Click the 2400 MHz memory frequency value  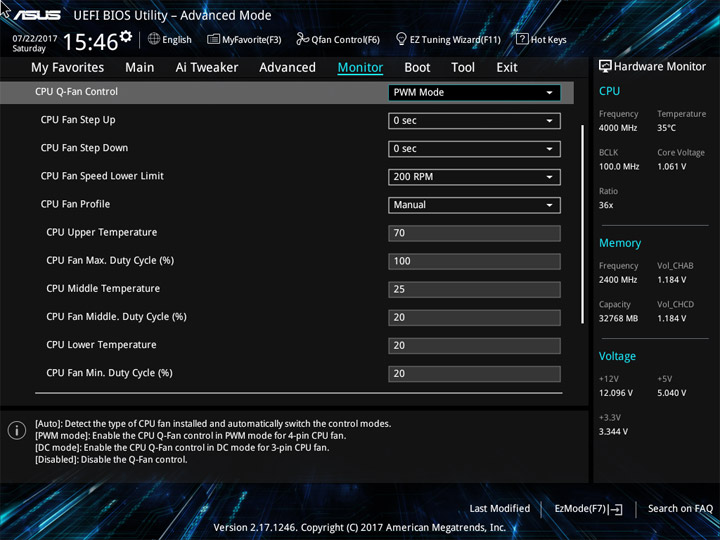[618, 280]
